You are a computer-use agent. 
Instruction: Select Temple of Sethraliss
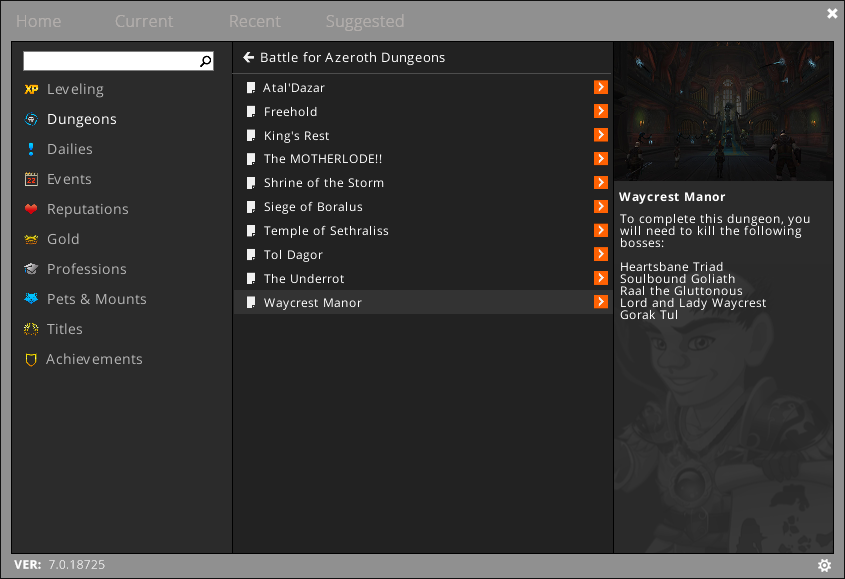[422, 231]
